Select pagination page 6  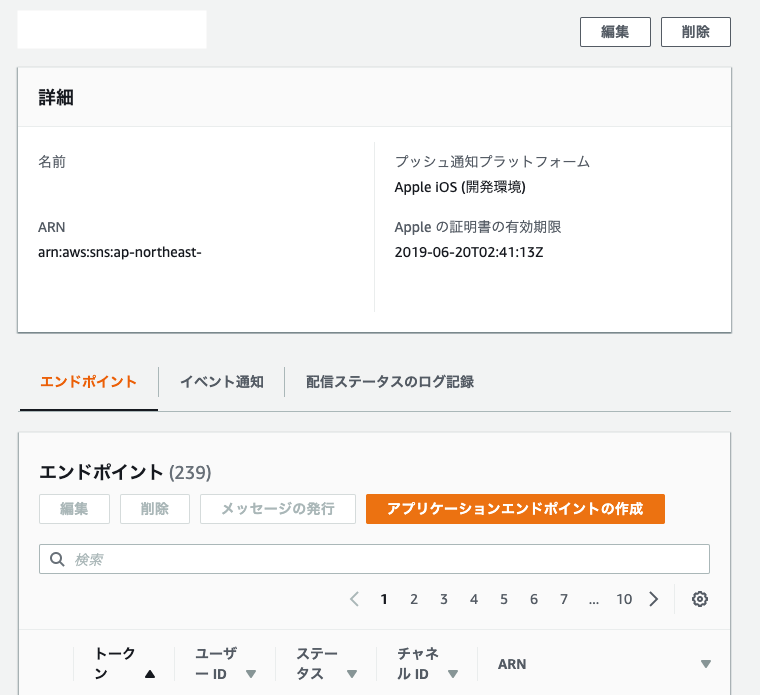point(534,600)
